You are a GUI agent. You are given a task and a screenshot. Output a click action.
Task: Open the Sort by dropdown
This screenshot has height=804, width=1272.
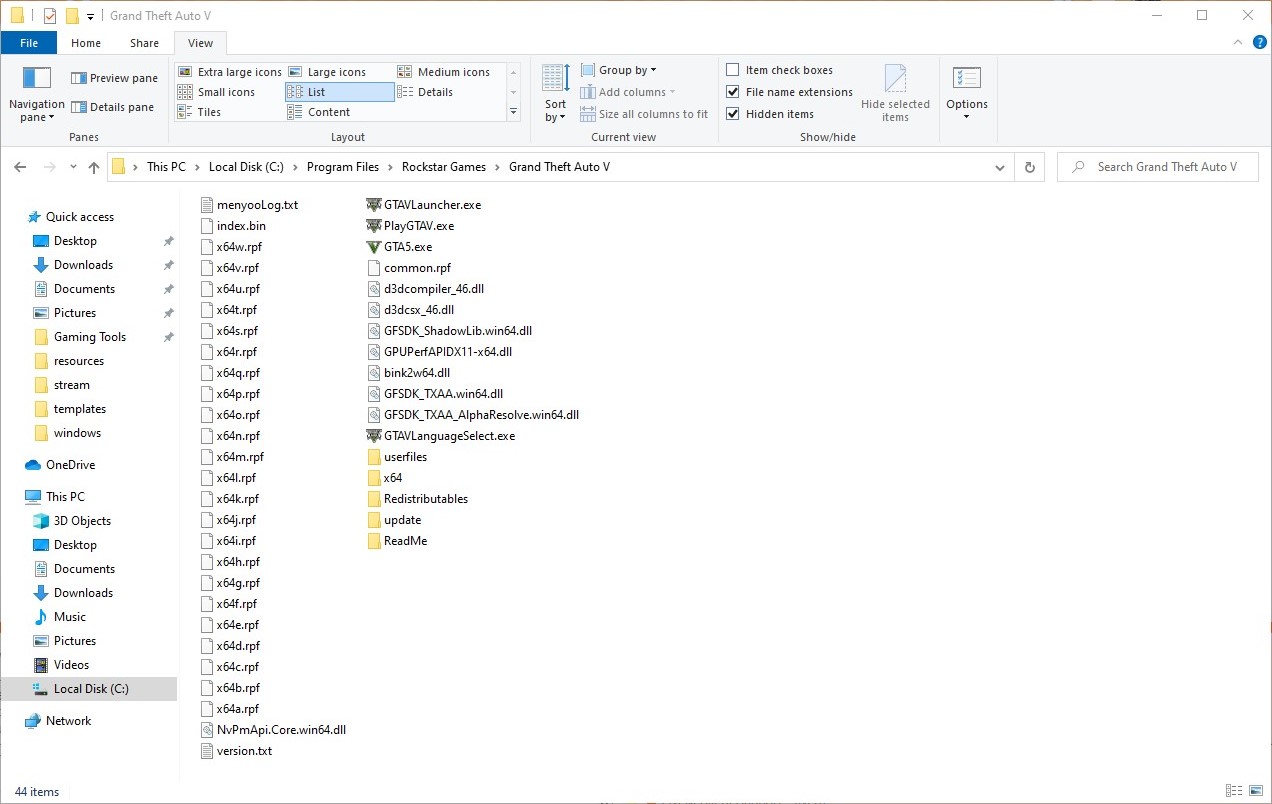[556, 95]
